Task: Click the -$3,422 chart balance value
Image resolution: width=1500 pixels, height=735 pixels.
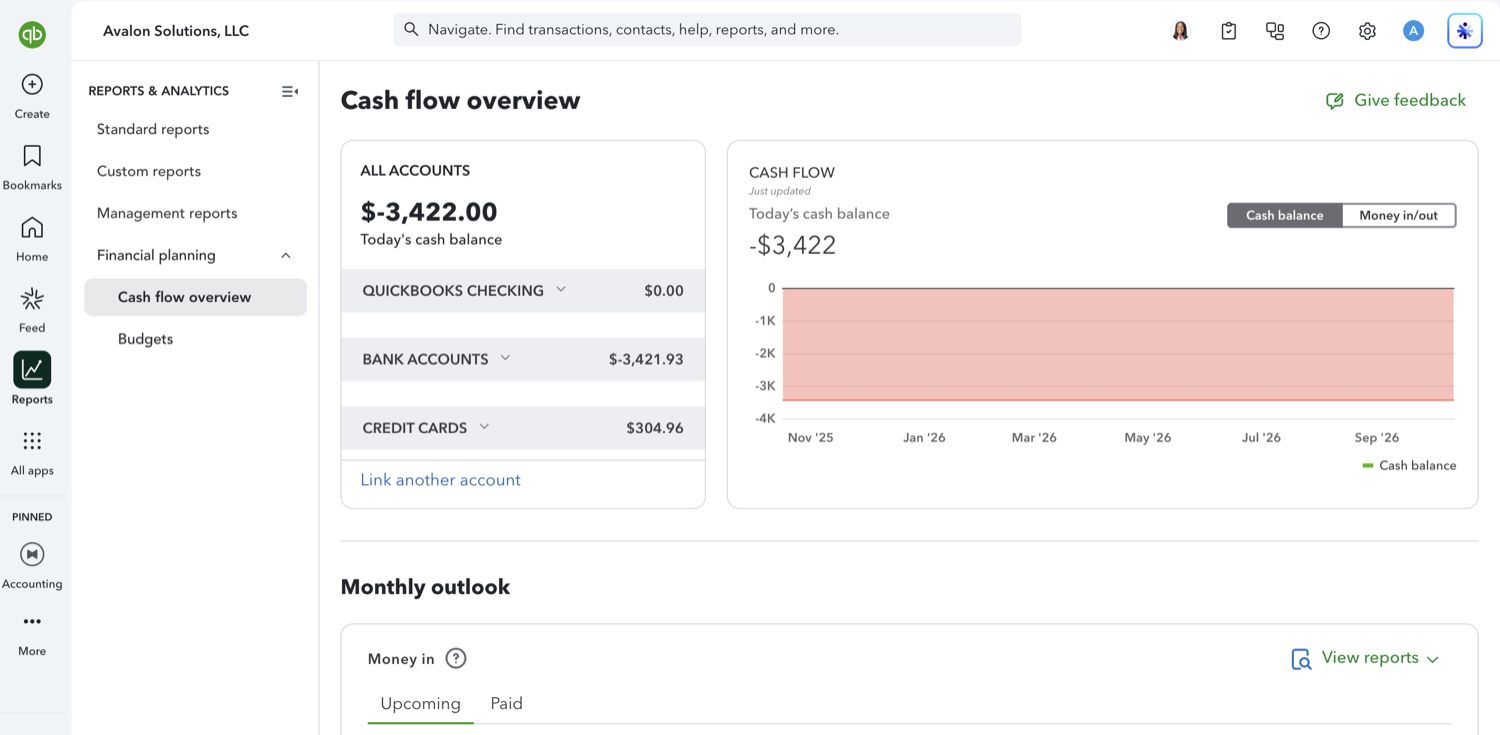Action: (792, 245)
